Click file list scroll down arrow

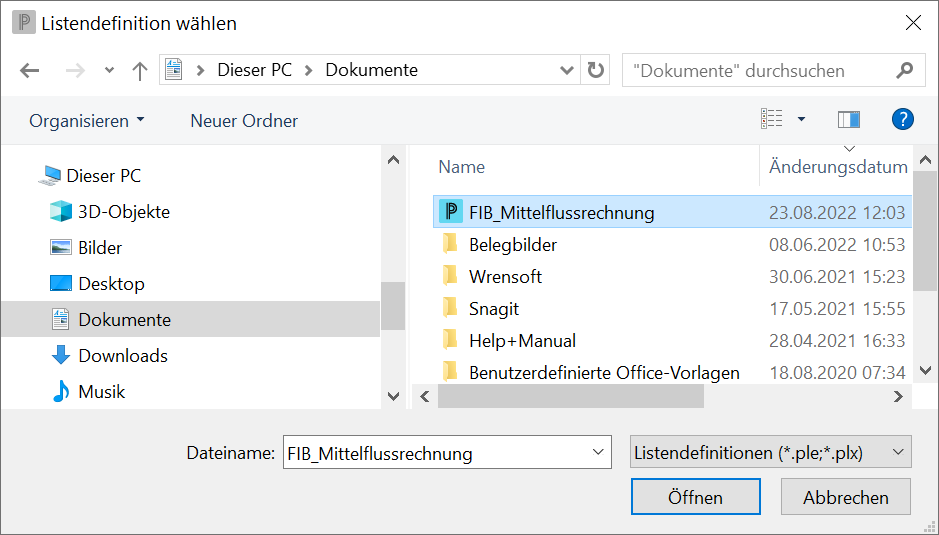[925, 371]
